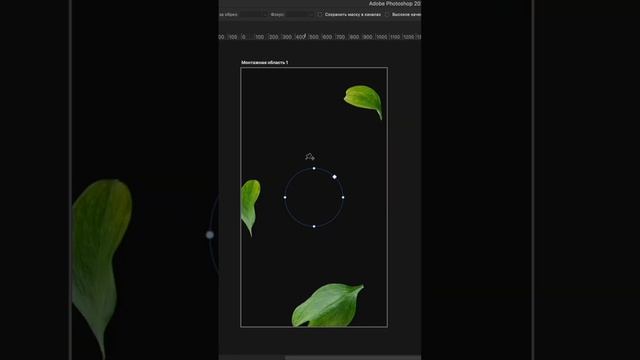
Task: Click the 'Монтажная область 1' artboard label
Action: (264, 62)
